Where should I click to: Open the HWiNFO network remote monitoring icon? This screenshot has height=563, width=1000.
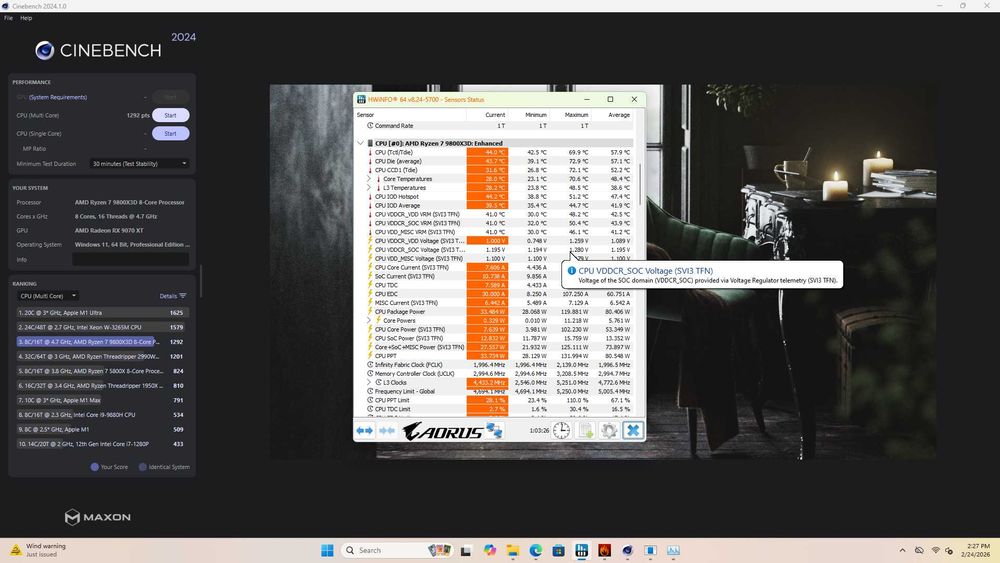pyautogui.click(x=494, y=430)
